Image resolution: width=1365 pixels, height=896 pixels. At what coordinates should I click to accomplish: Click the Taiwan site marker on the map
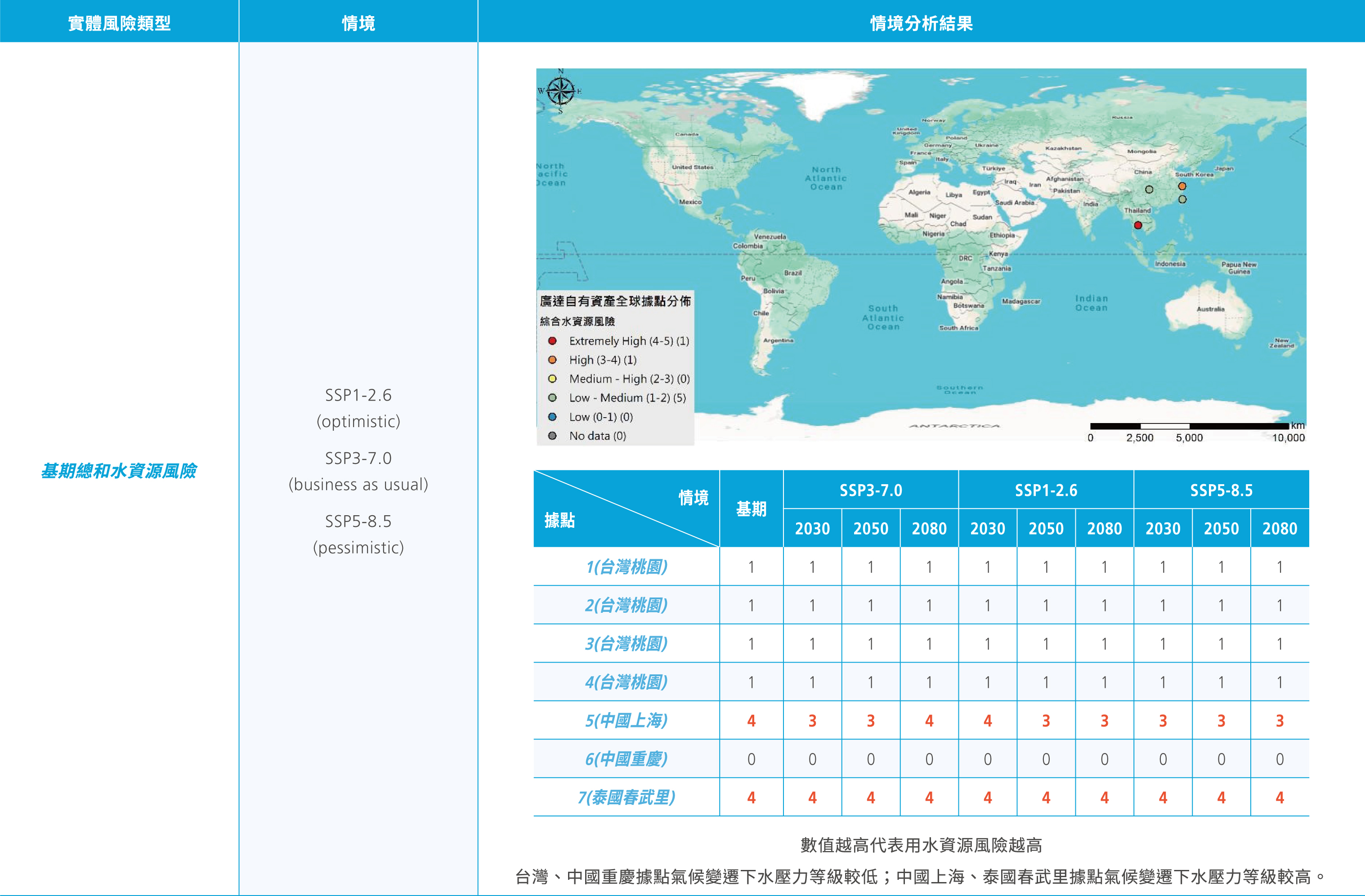1182,200
